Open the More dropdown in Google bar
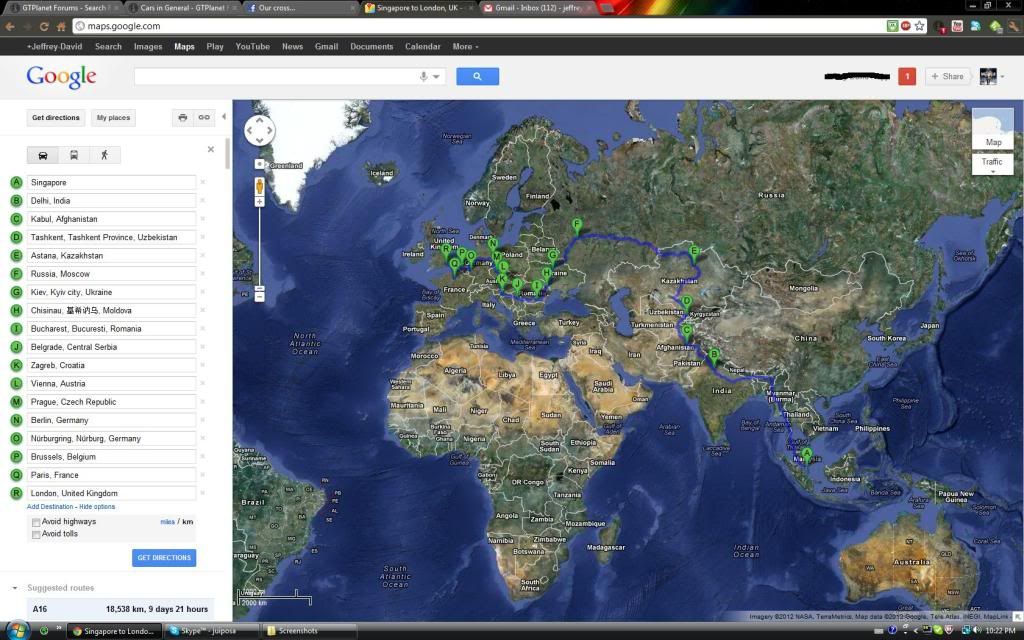This screenshot has width=1024, height=640. click(x=465, y=46)
